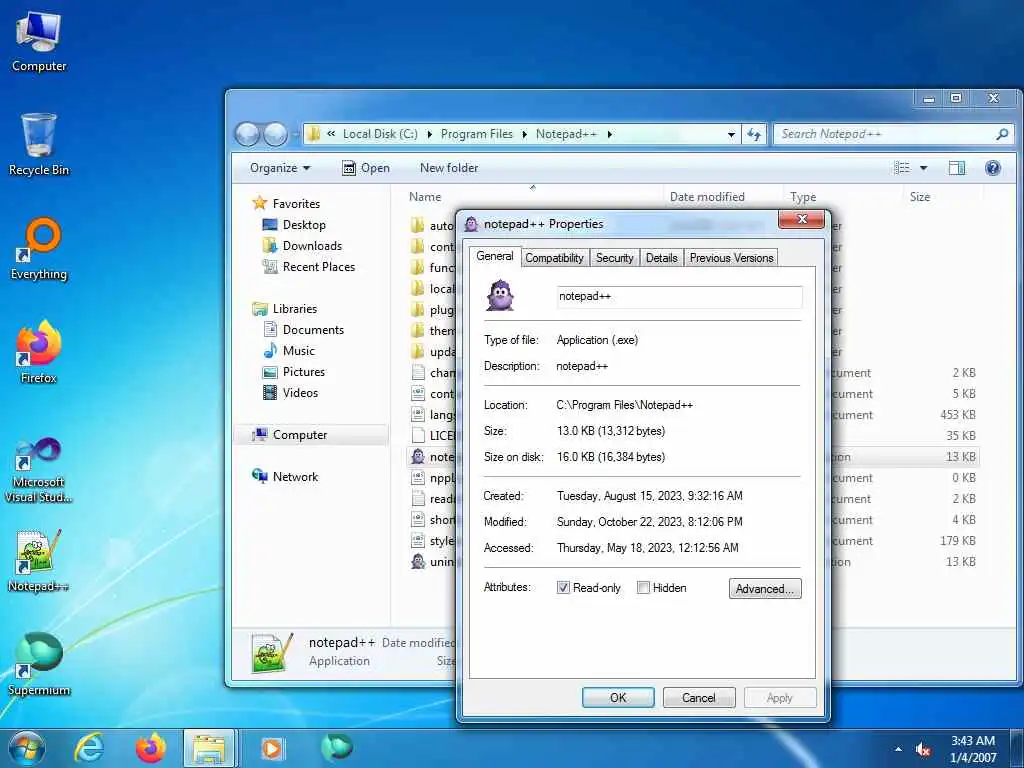Open the Computer desktop icon
The width and height of the screenshot is (1024, 768).
[39, 42]
